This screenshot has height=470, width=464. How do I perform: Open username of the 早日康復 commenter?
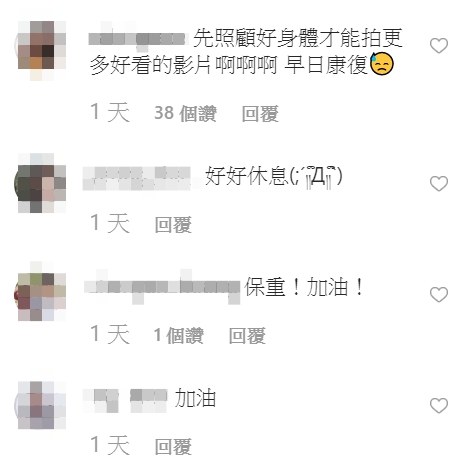137,39
